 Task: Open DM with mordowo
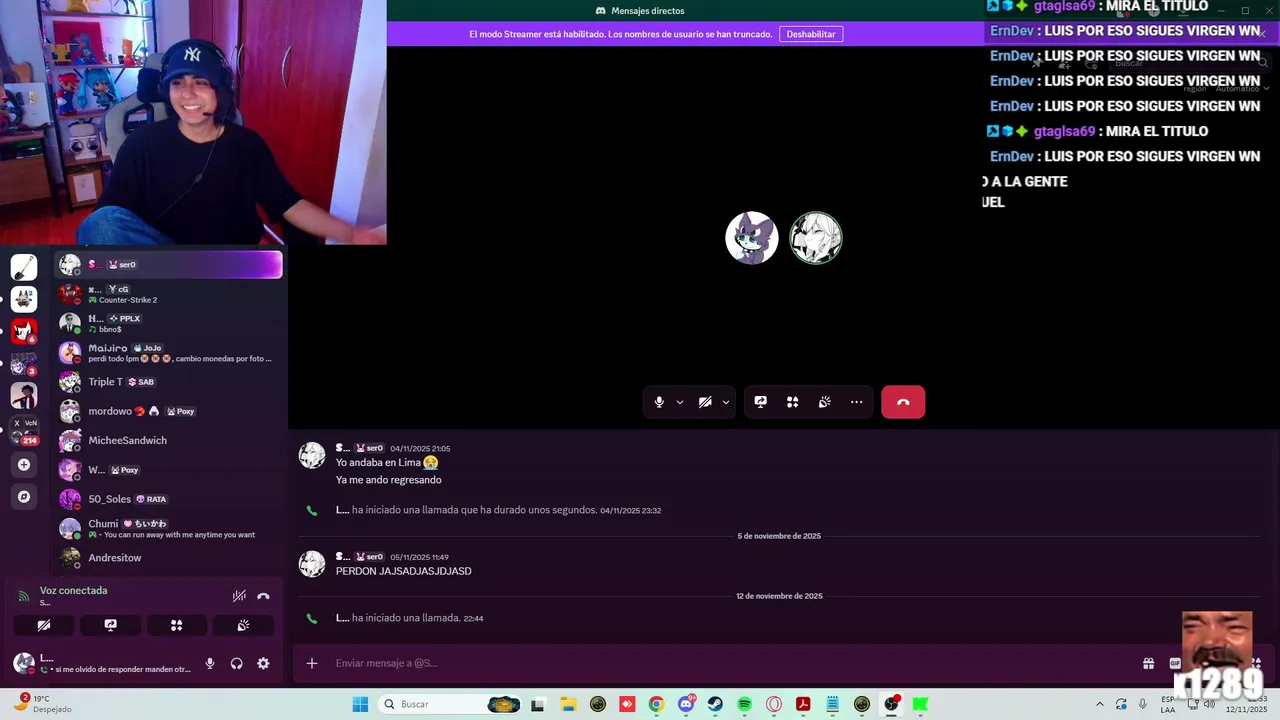click(168, 411)
